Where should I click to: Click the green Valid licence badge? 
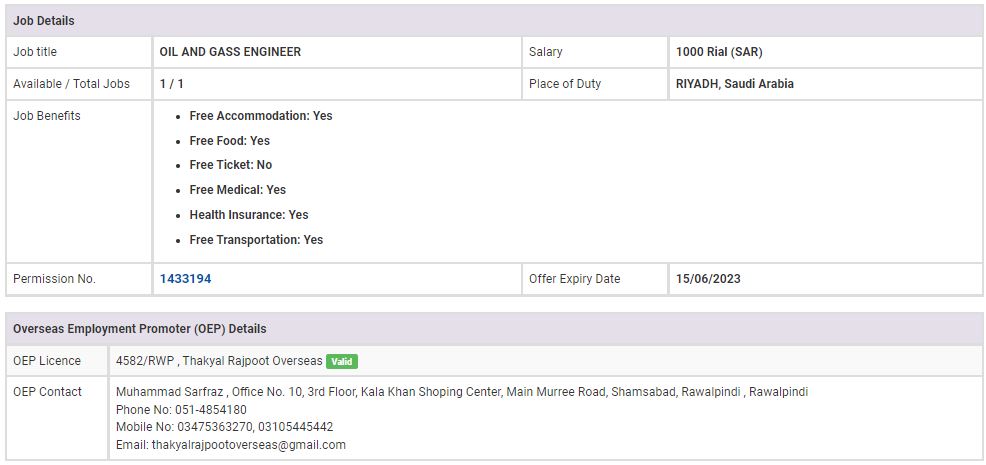(342, 361)
